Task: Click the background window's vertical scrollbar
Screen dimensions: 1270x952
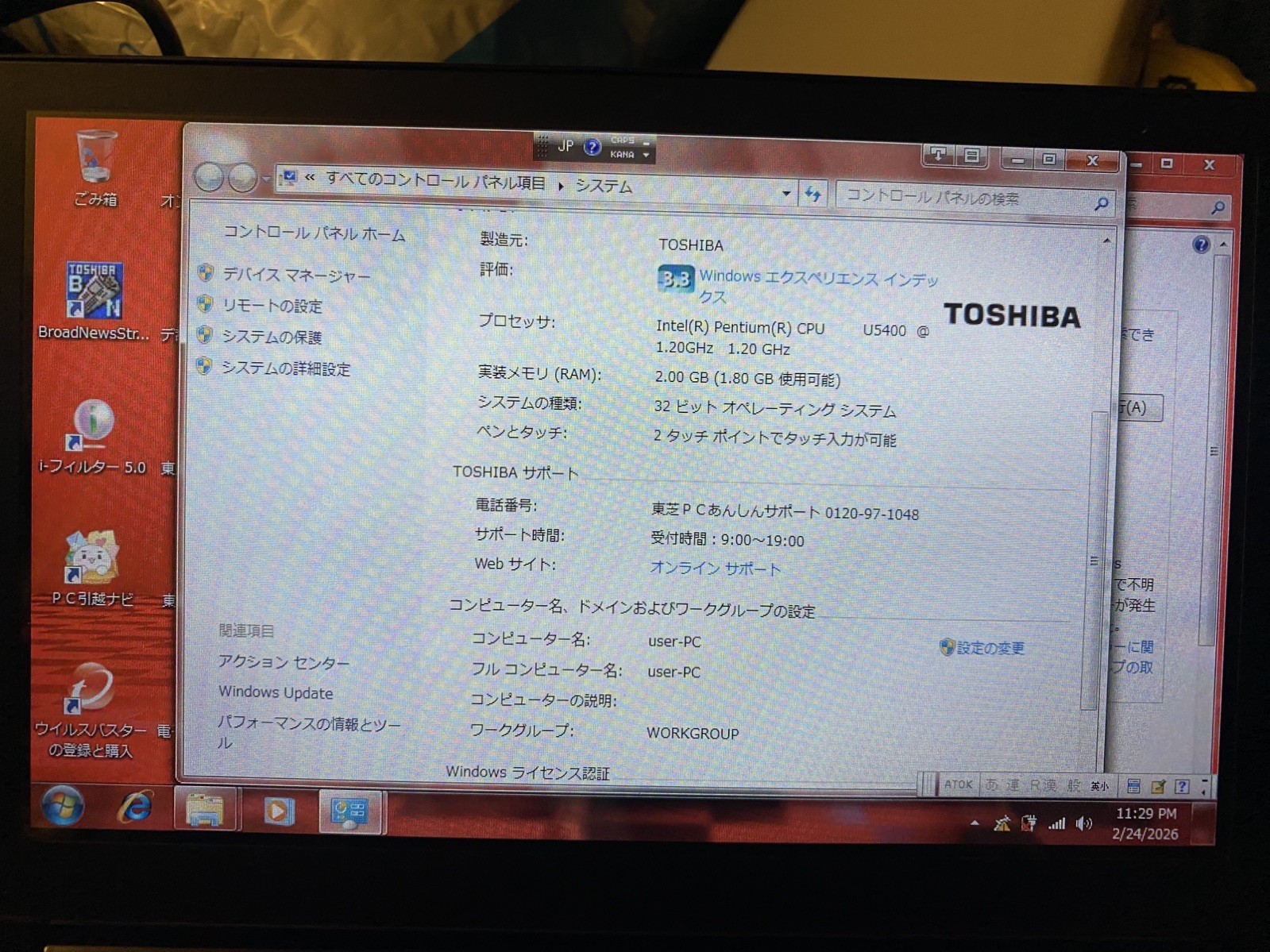Action: click(1214, 449)
